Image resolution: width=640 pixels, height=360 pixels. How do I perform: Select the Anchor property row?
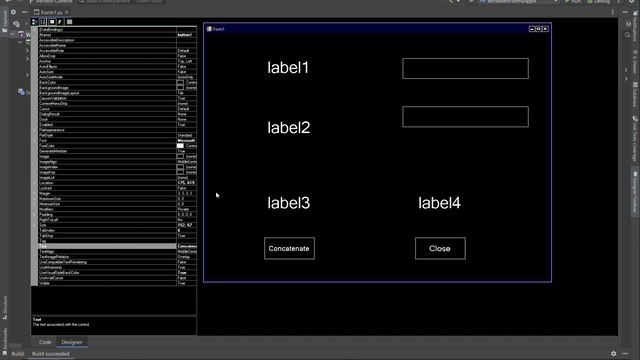tap(117, 61)
